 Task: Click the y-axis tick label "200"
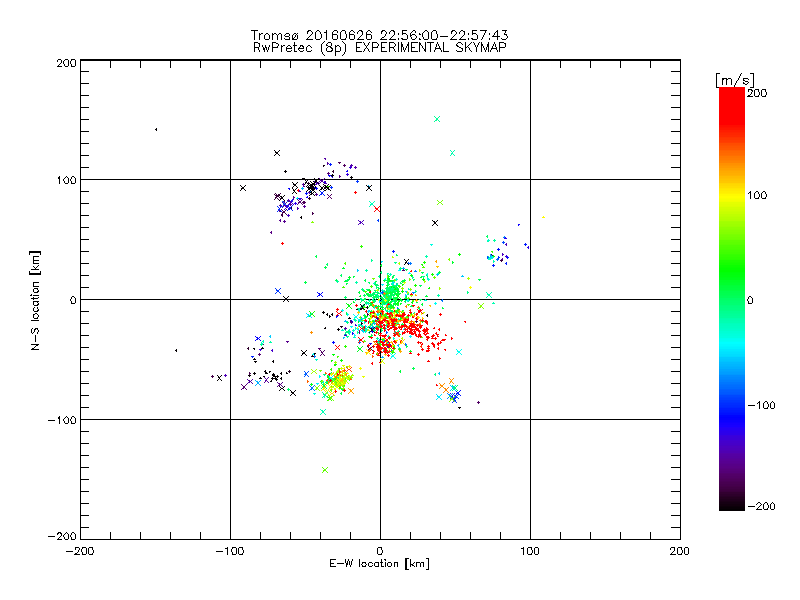[x=66, y=63]
